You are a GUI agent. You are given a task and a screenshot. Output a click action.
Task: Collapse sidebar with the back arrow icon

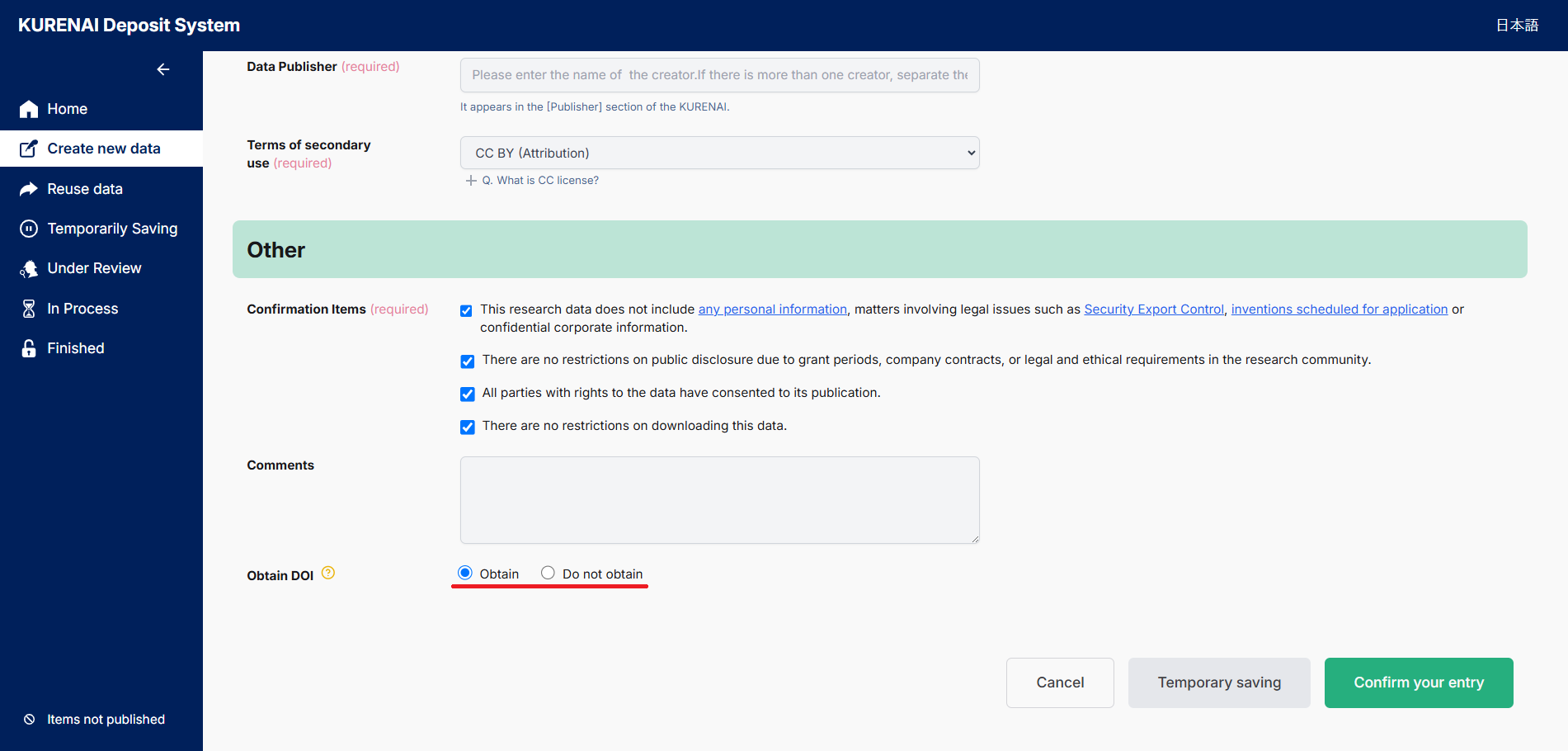(x=163, y=69)
